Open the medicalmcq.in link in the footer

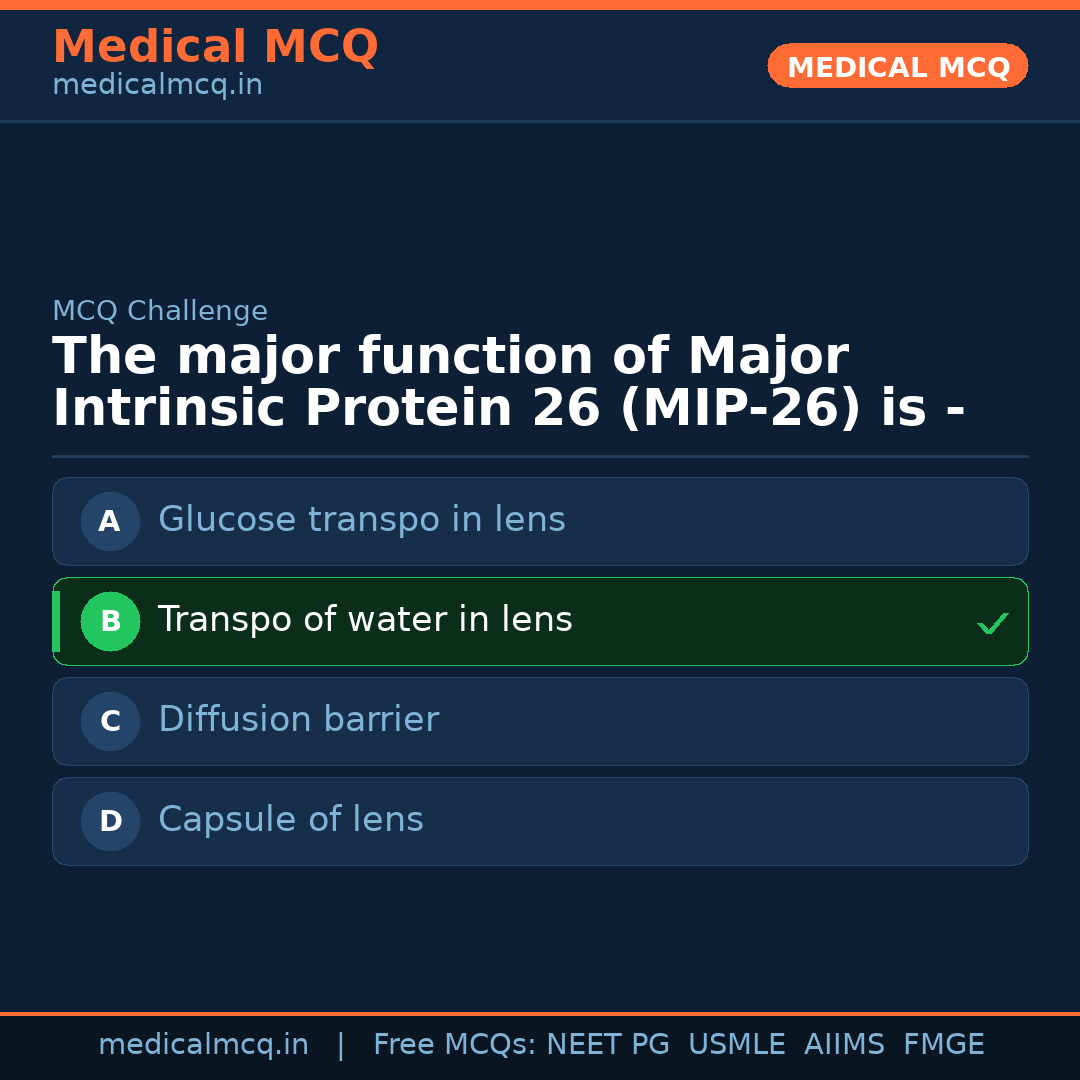coord(203,1045)
